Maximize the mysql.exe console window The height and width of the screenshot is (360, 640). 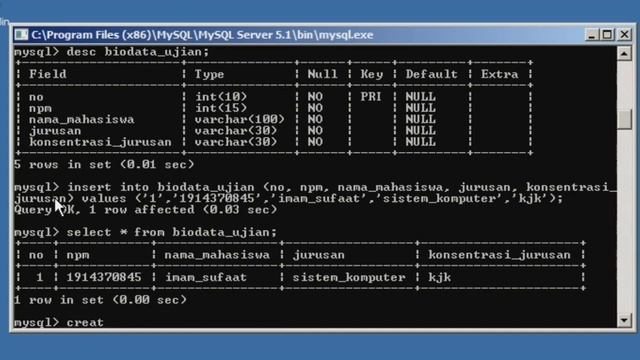click(x=607, y=35)
